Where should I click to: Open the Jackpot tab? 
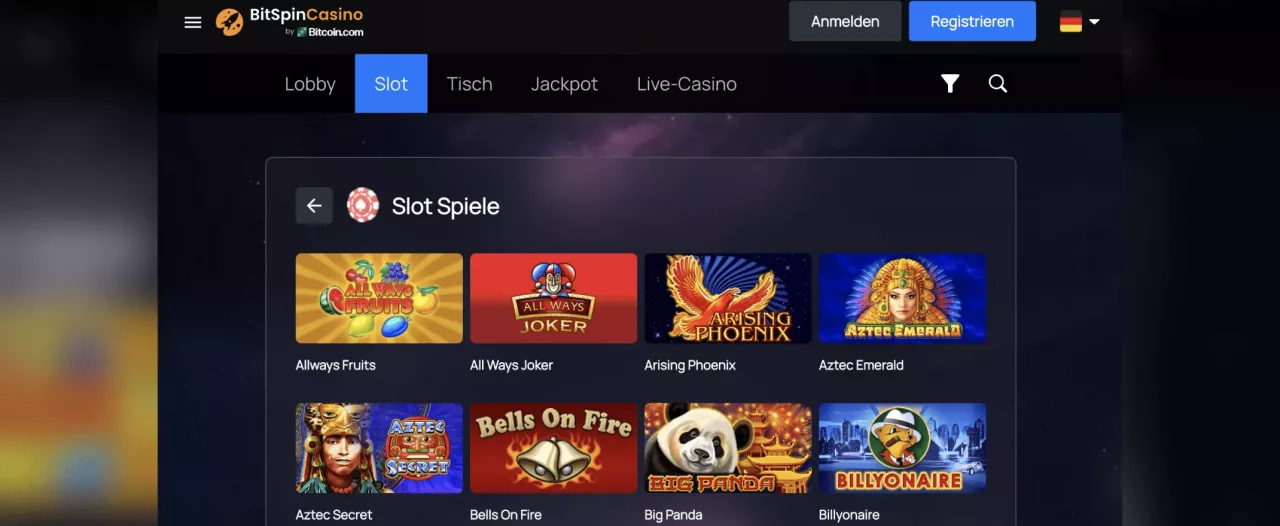(564, 84)
